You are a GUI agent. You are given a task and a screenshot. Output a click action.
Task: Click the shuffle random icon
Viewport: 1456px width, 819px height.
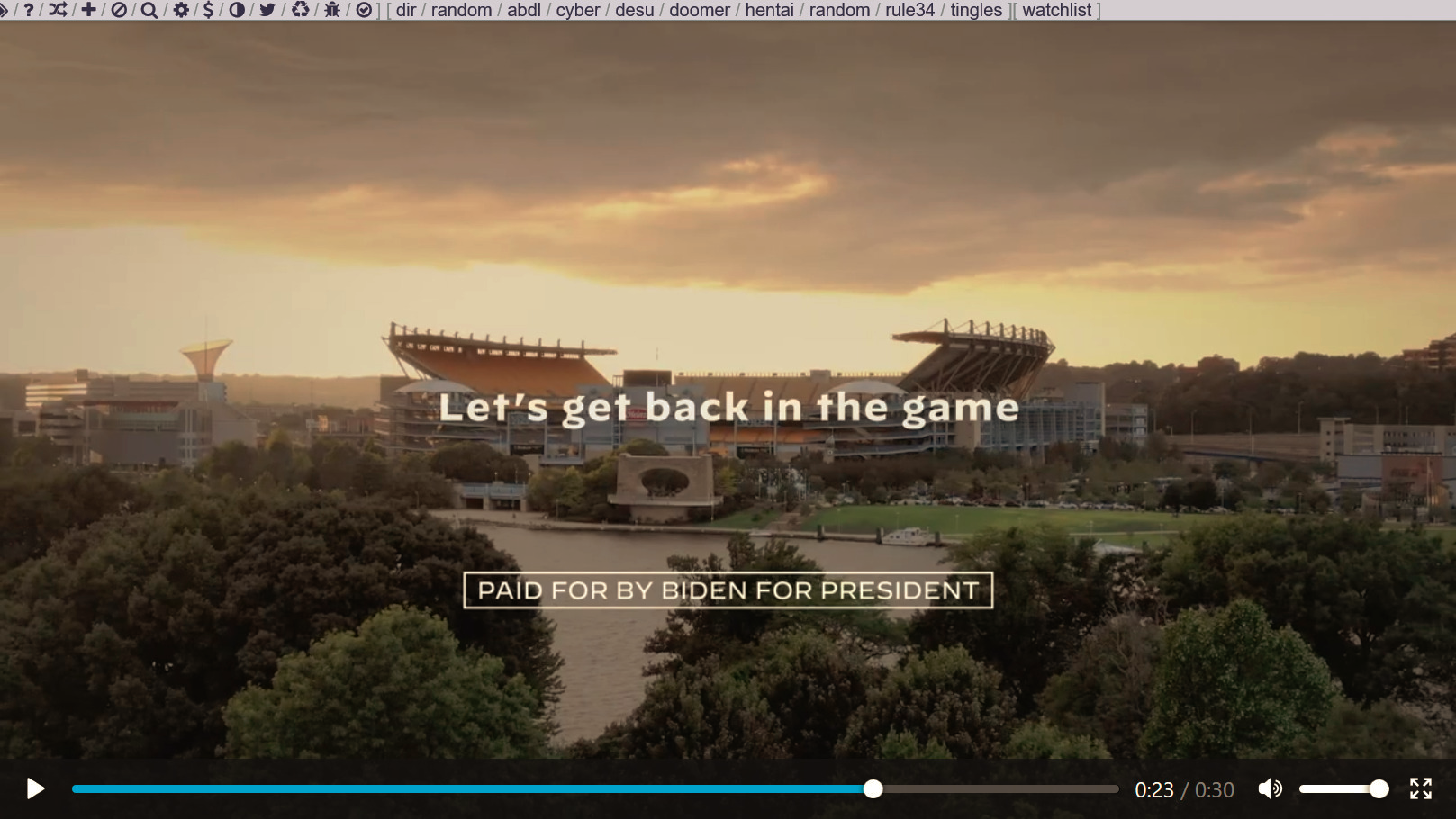coord(58,10)
